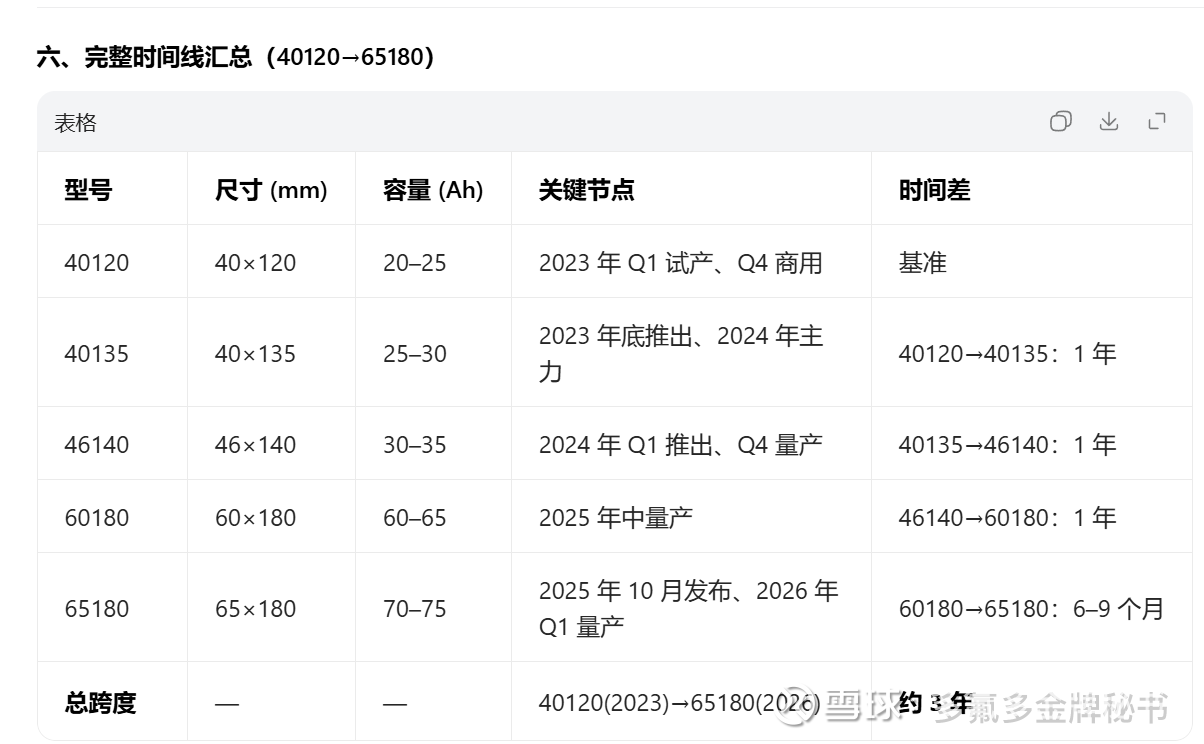Click the 型号 column header
Screen dimensions: 1204x744
click(88, 190)
